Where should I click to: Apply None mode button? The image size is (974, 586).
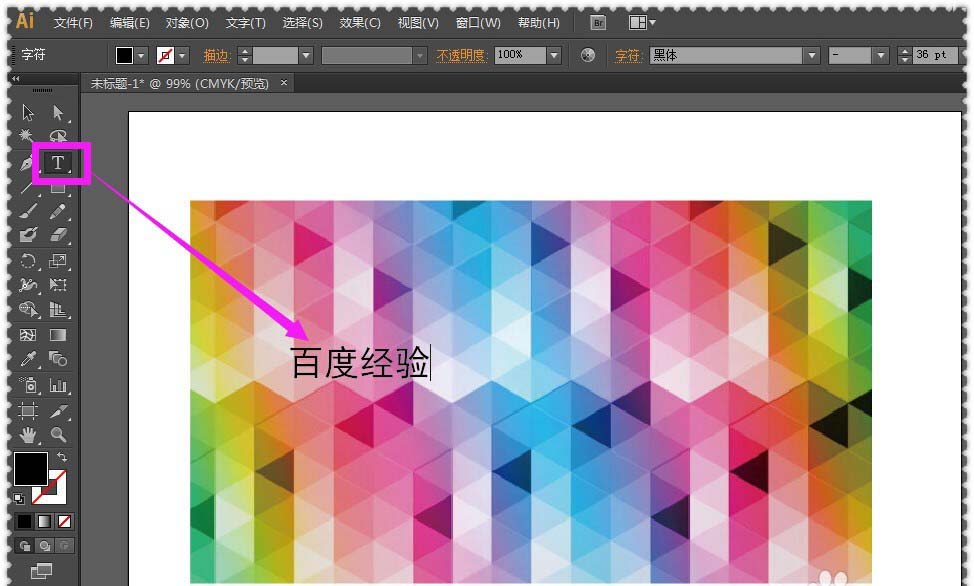64,521
